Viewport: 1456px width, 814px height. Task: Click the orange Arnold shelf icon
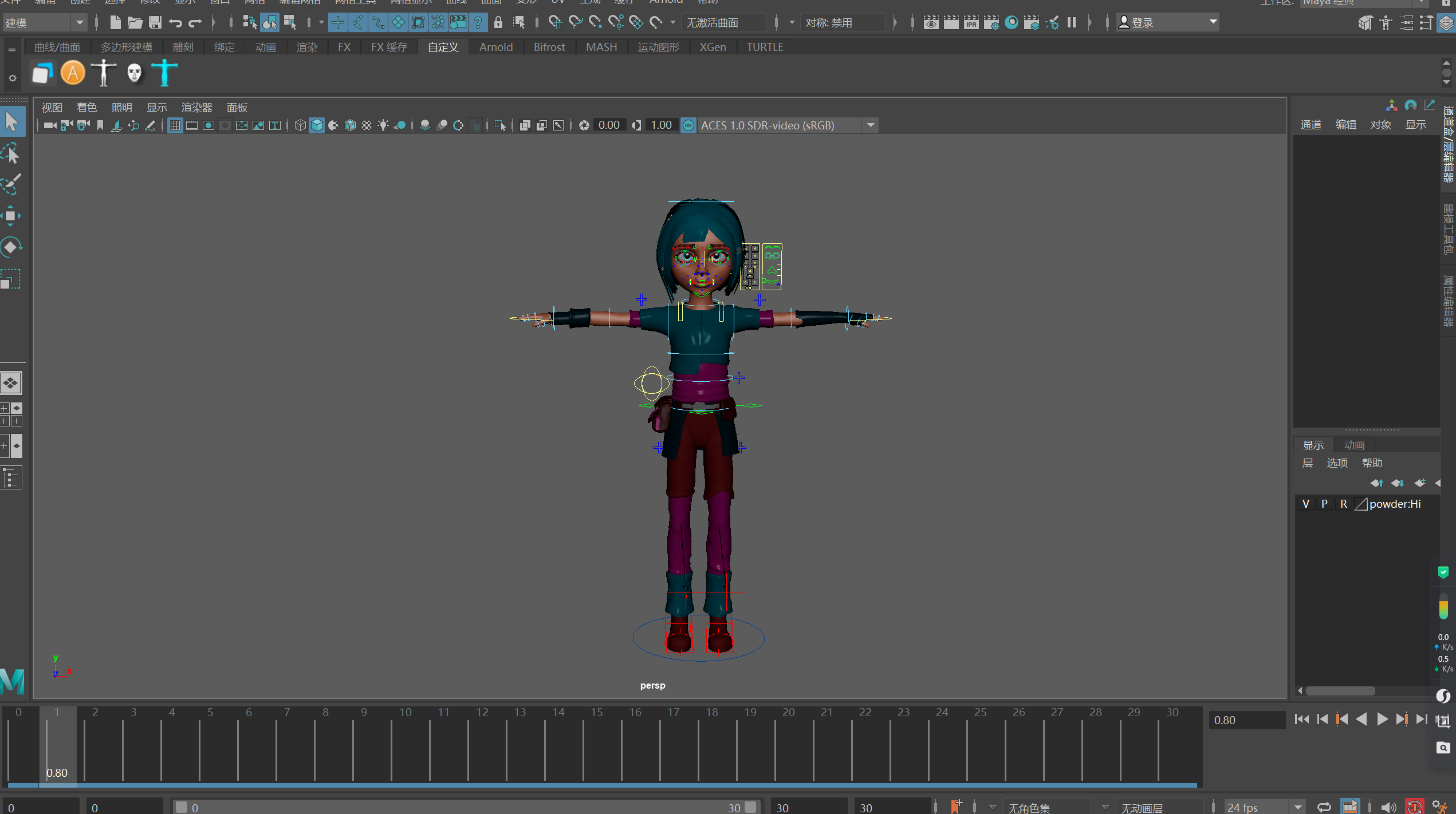[x=73, y=73]
